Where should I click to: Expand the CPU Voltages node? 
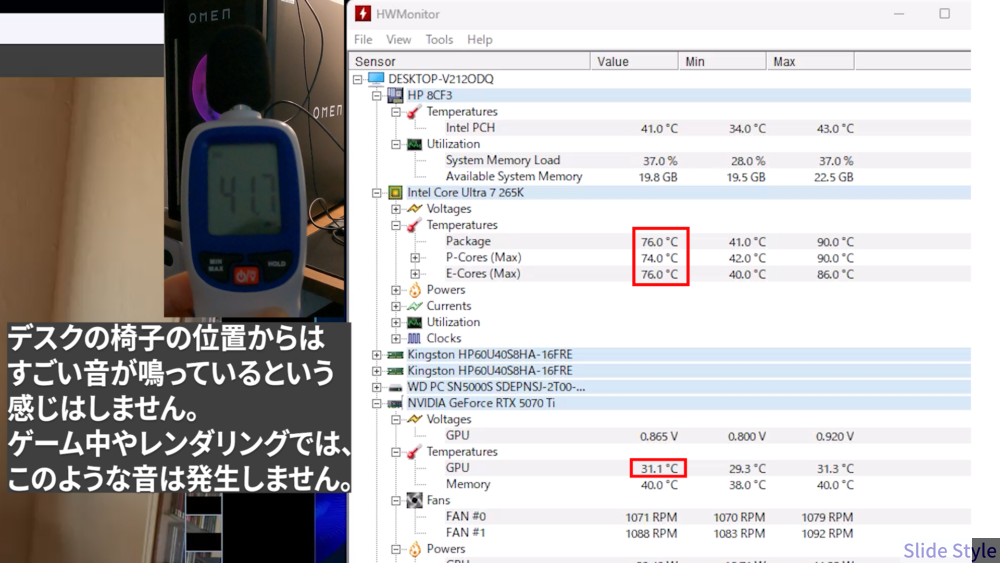(396, 209)
